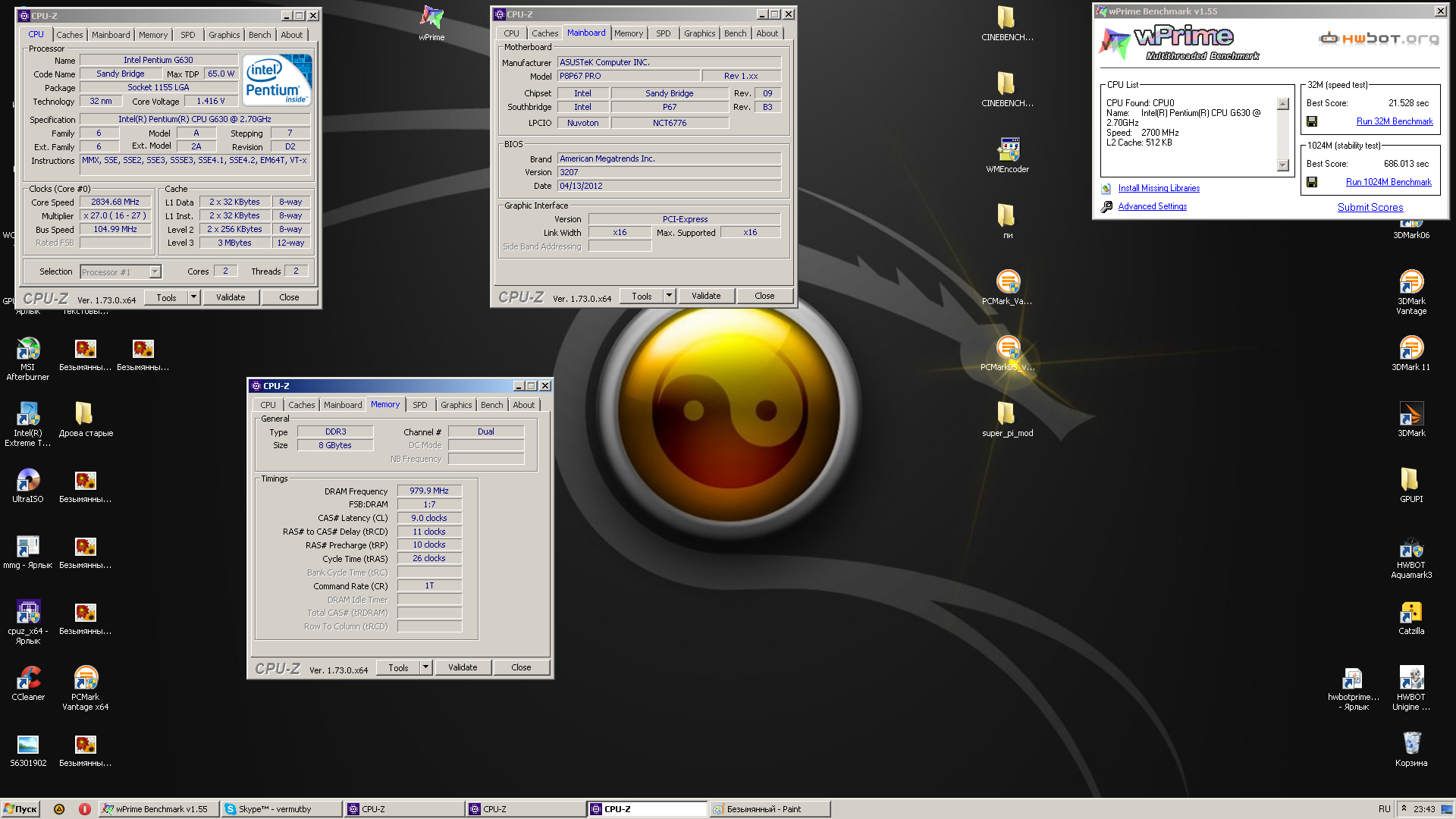This screenshot has height=819, width=1456.
Task: Expand Tools arrow in Memory window
Action: (x=426, y=667)
